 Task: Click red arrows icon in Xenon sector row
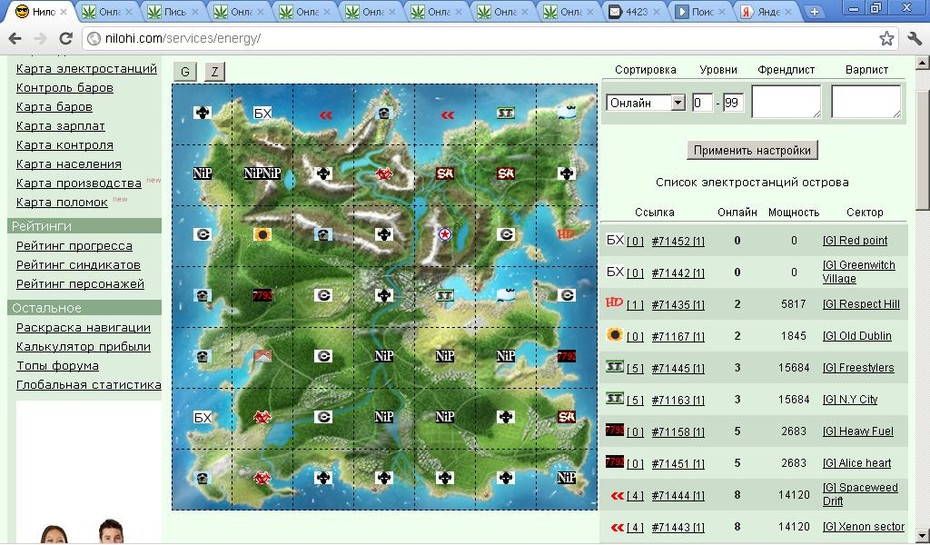click(x=617, y=527)
